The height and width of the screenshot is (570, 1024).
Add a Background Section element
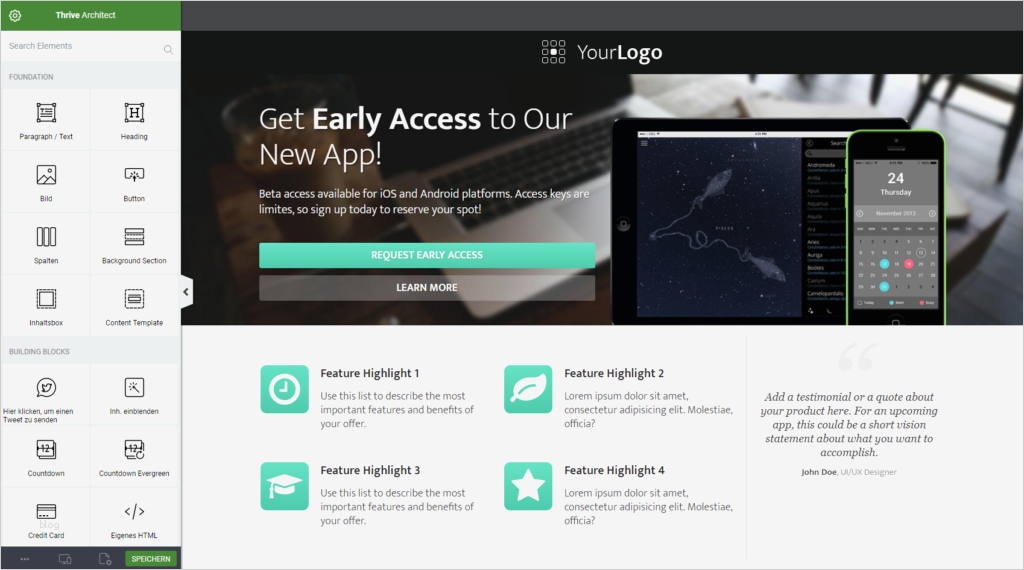(x=135, y=244)
